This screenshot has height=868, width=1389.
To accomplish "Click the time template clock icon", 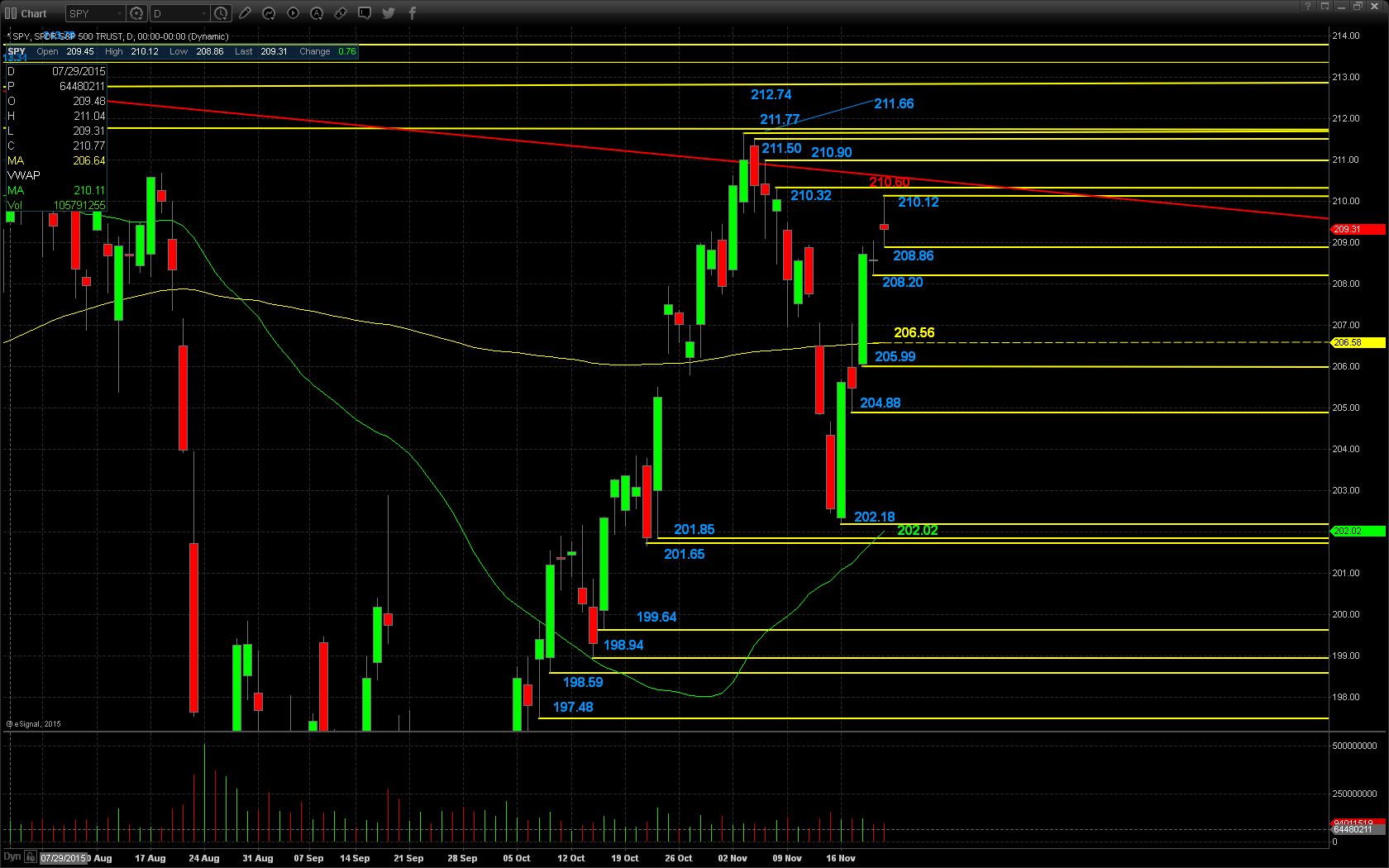I will tap(221, 13).
